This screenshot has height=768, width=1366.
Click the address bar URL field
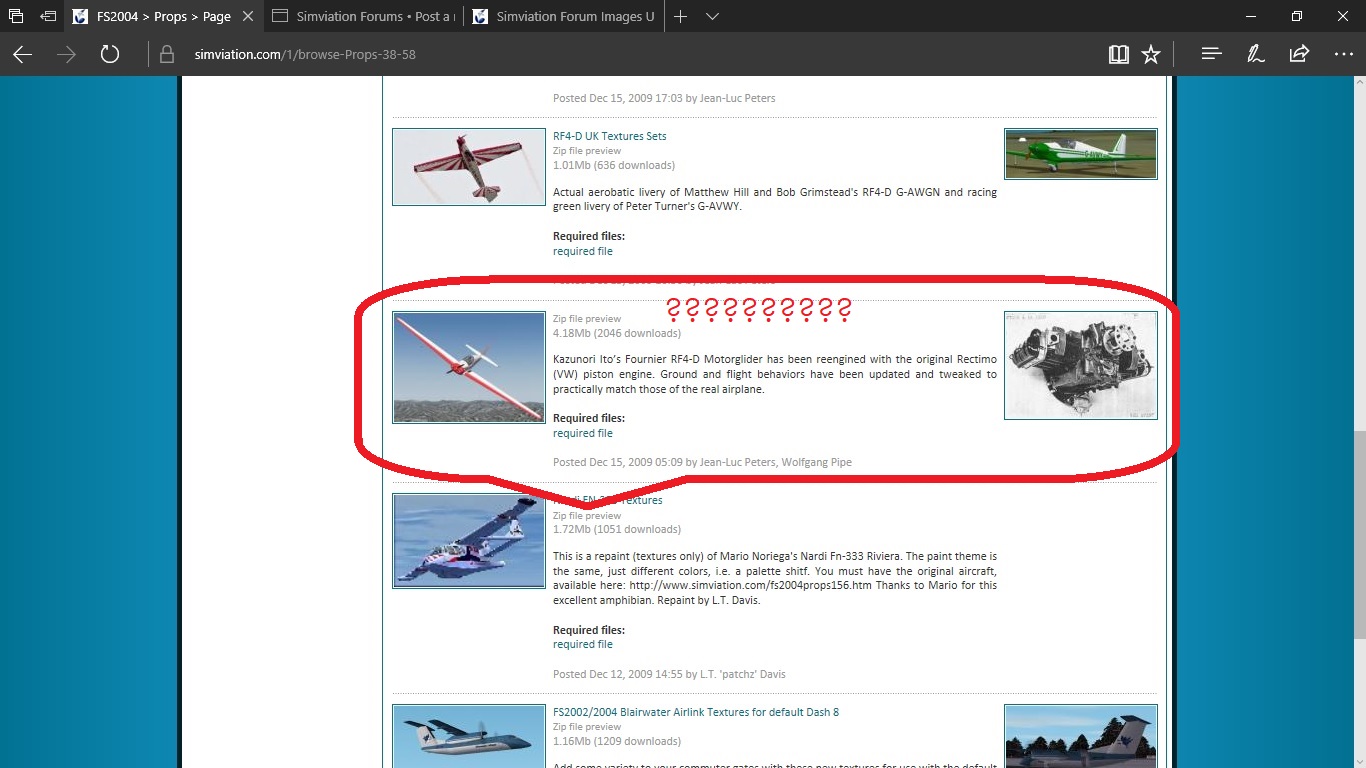pos(640,54)
